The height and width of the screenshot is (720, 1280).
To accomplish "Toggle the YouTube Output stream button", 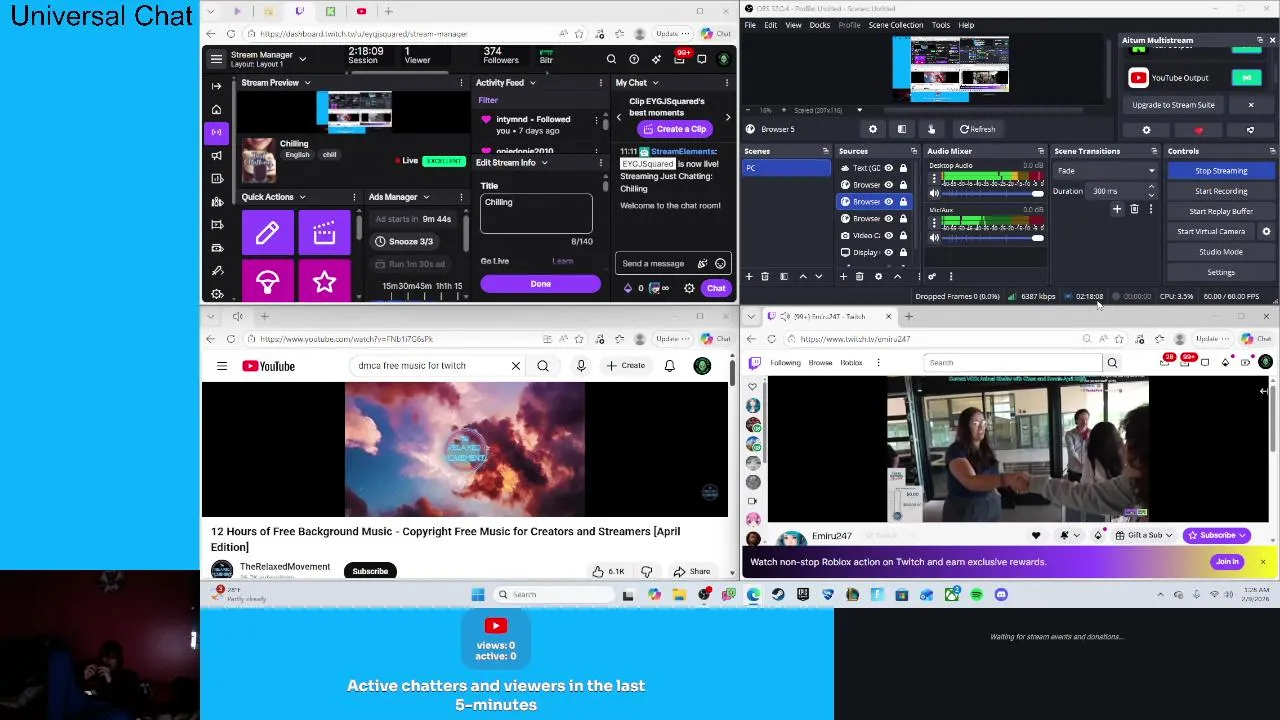I will point(1246,78).
